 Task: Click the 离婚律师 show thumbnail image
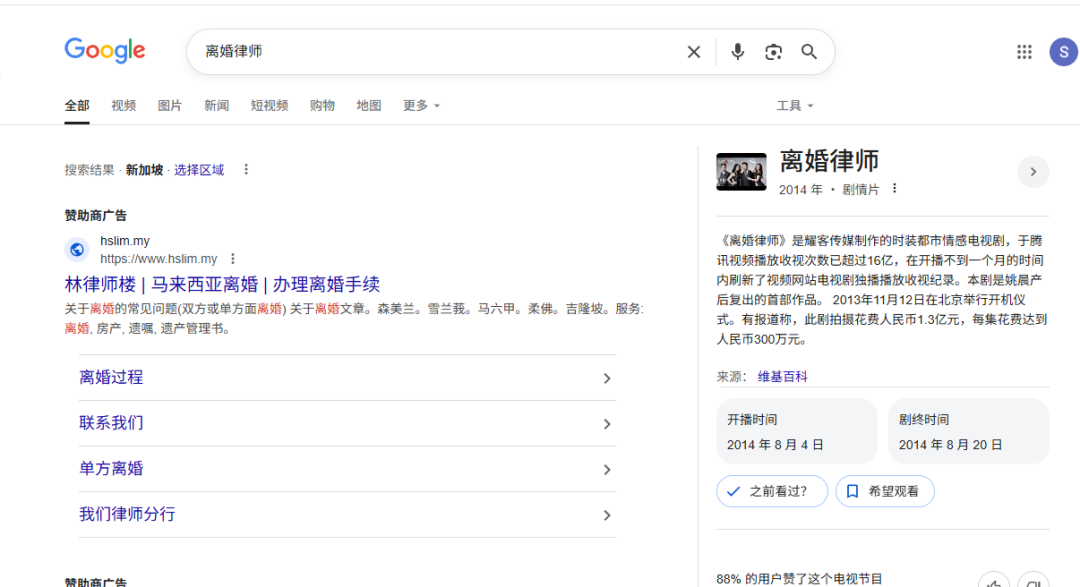click(741, 172)
